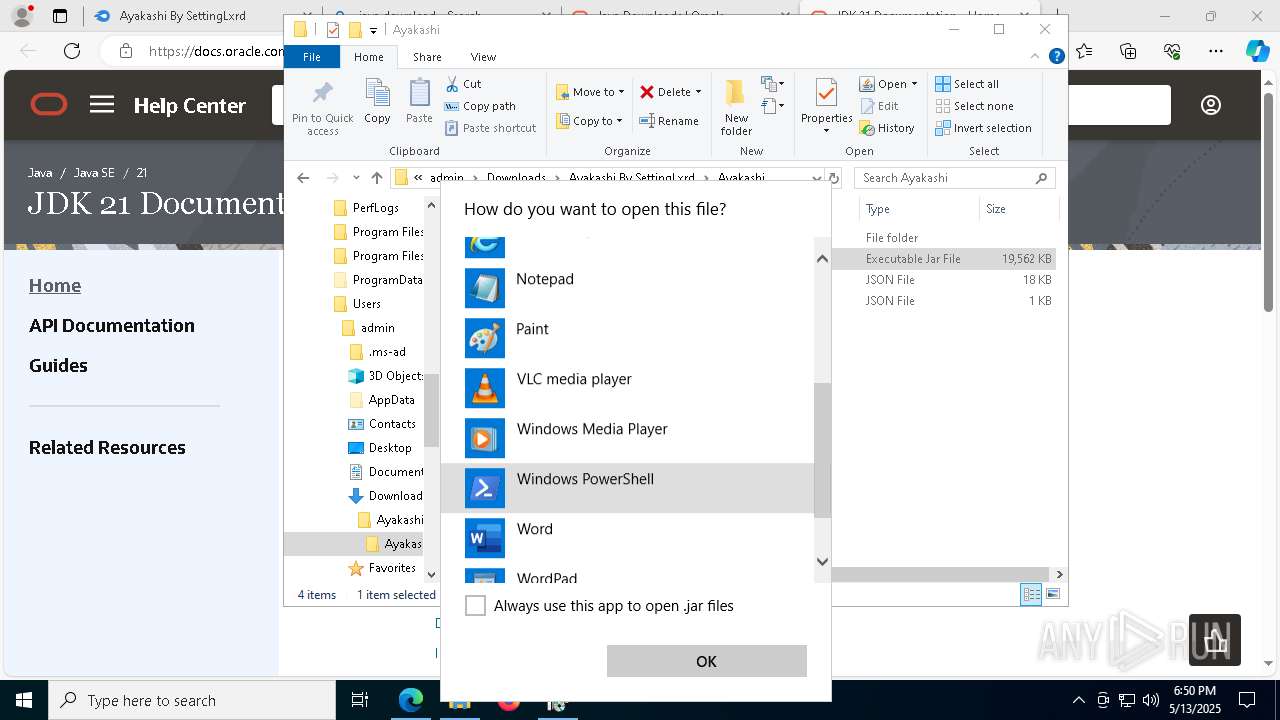The width and height of the screenshot is (1280, 720).
Task: Click Select none in ribbon
Action: tap(974, 106)
